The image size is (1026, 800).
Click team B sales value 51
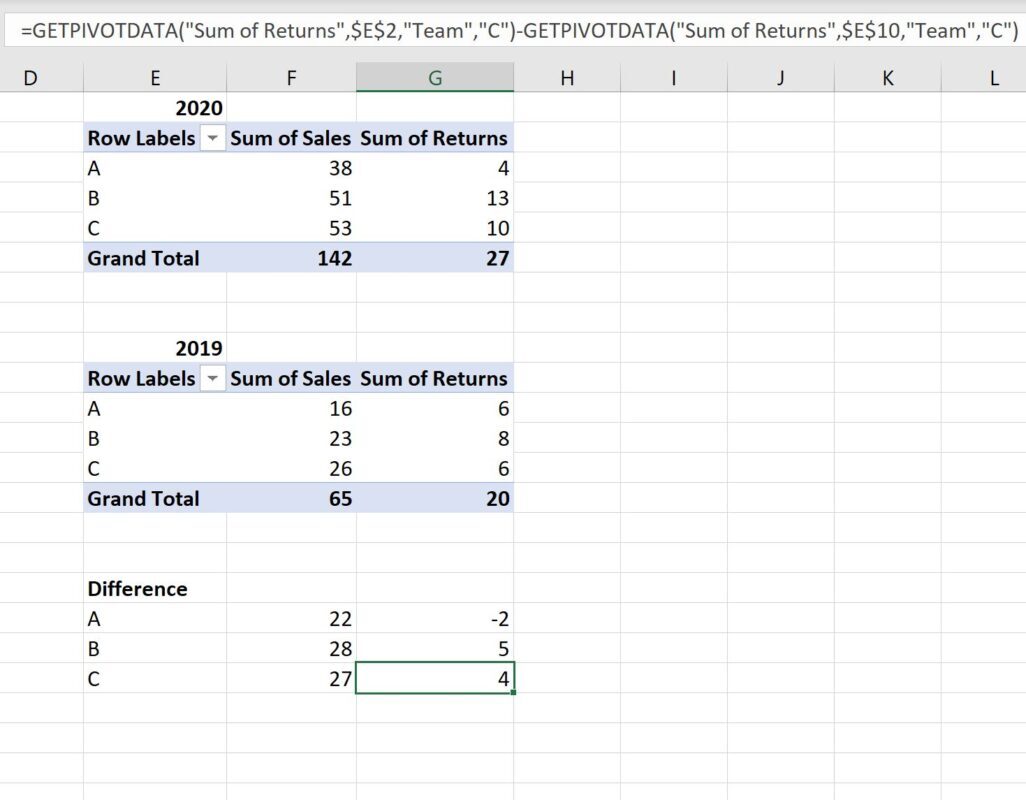coord(291,198)
